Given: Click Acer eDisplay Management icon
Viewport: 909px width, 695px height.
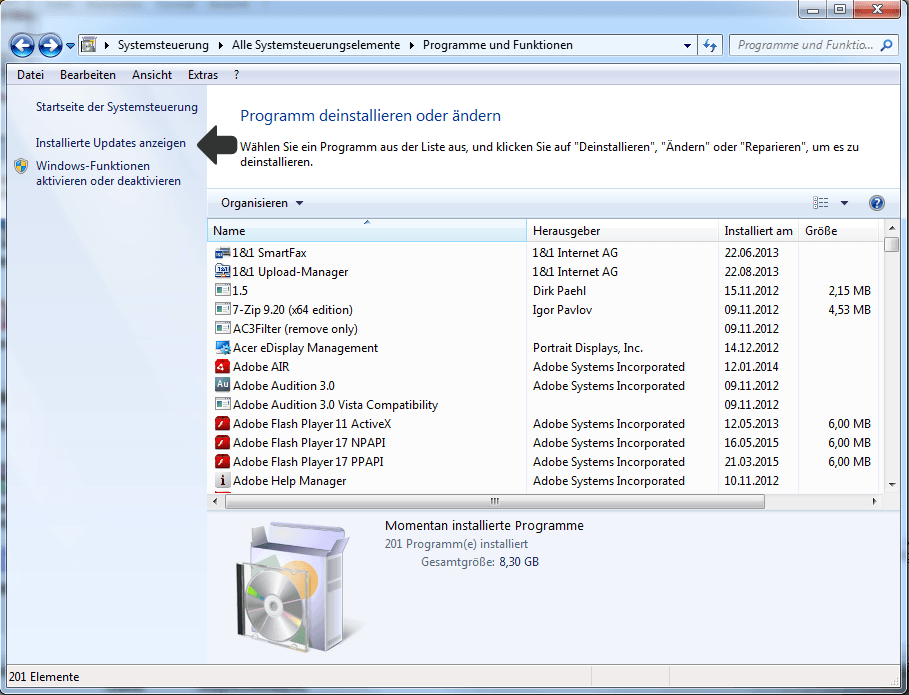Looking at the screenshot, I should coord(223,348).
